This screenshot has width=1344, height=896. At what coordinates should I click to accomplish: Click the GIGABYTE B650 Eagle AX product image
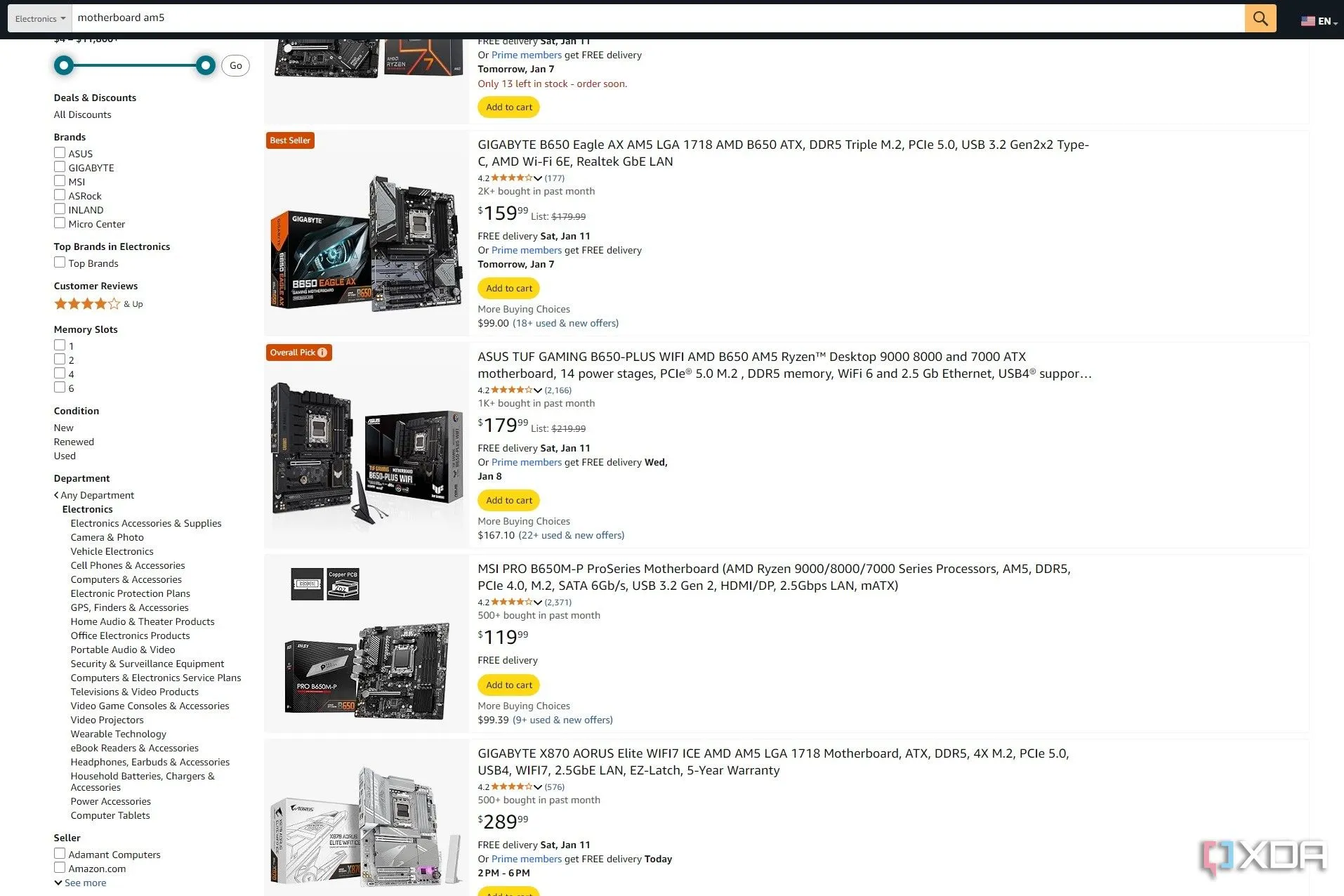pyautogui.click(x=367, y=242)
